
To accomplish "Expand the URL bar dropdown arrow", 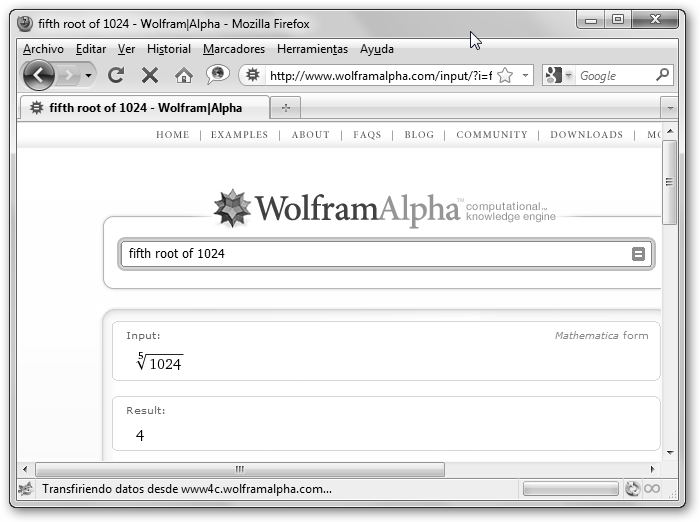I will (x=525, y=75).
